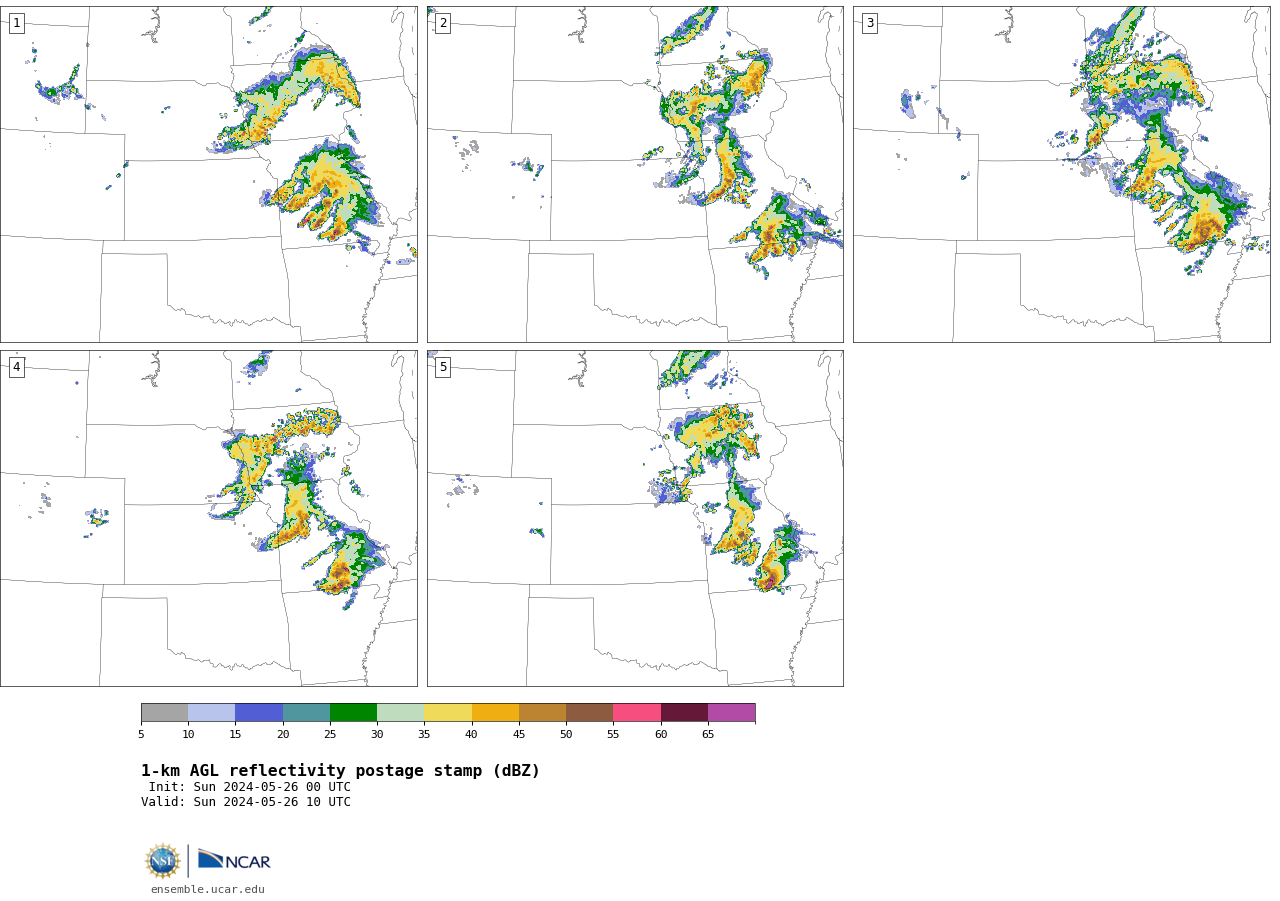Click the panel number label 4

coord(16,367)
